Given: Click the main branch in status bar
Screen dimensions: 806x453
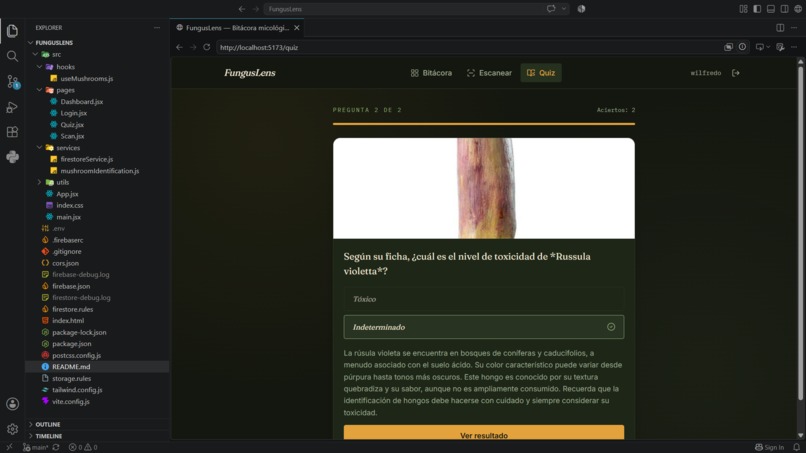Looking at the screenshot, I should pyautogui.click(x=35, y=447).
